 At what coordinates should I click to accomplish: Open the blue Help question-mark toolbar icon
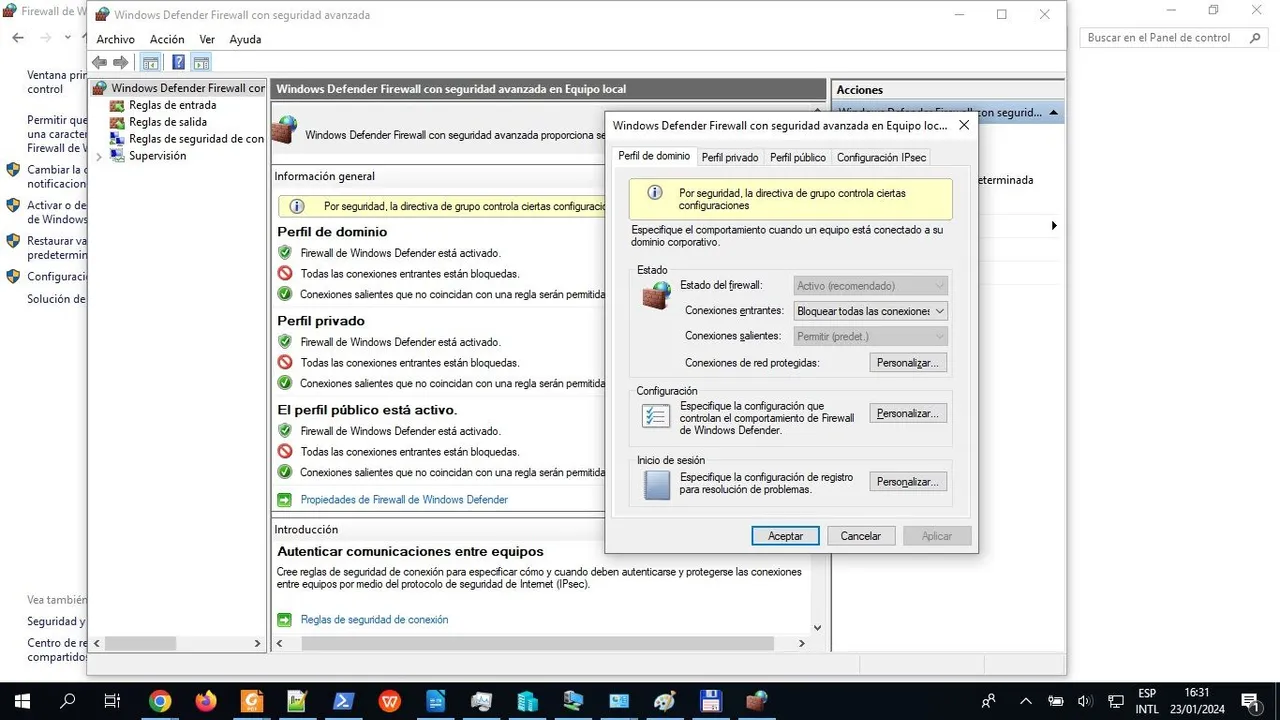[x=178, y=62]
